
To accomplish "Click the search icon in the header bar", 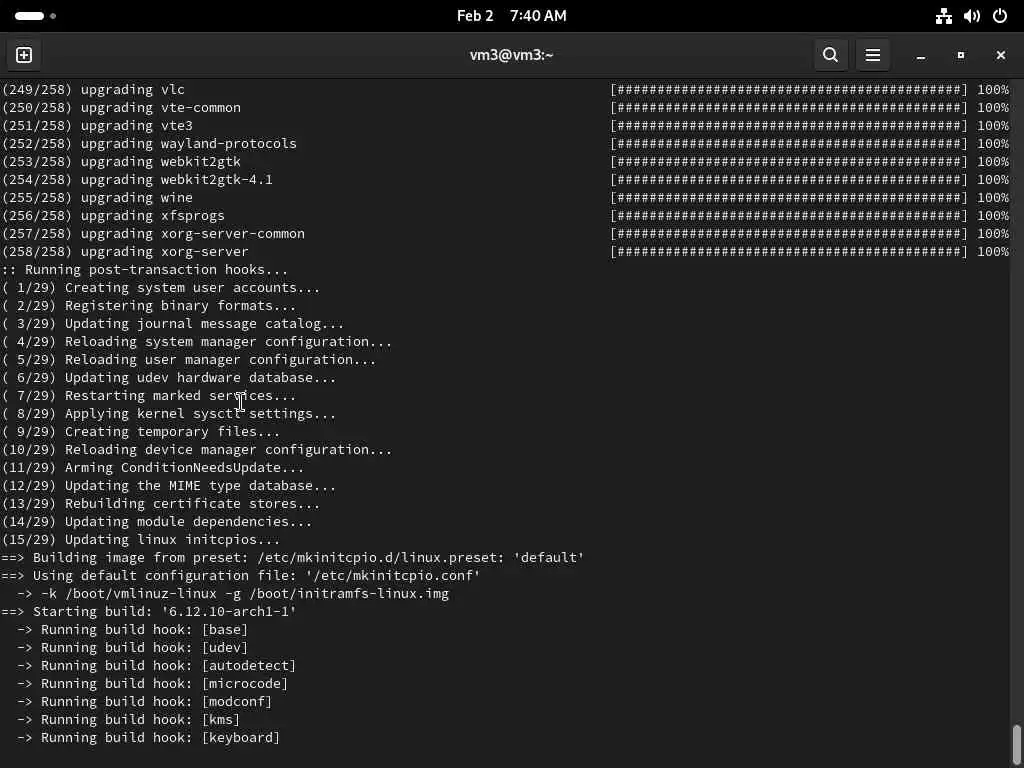I will [x=830, y=55].
